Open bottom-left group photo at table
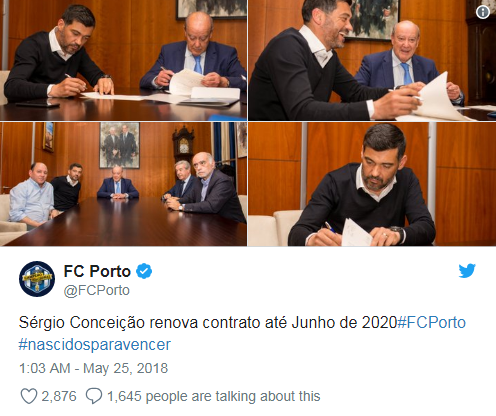This screenshot has height=416, width=496. coord(123,184)
